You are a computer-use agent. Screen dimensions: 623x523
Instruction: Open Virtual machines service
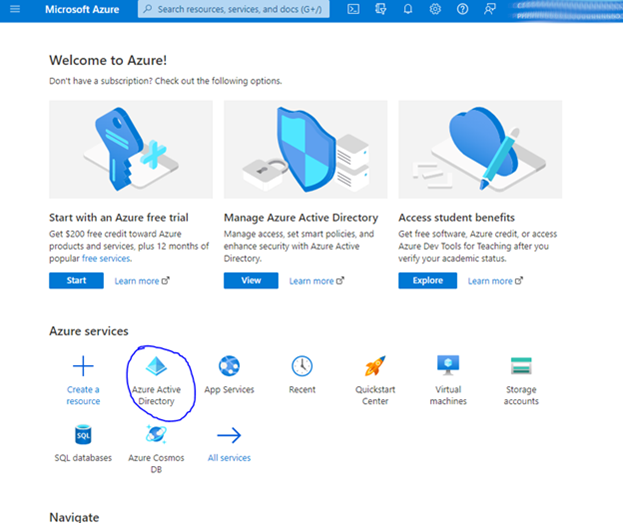(x=448, y=366)
